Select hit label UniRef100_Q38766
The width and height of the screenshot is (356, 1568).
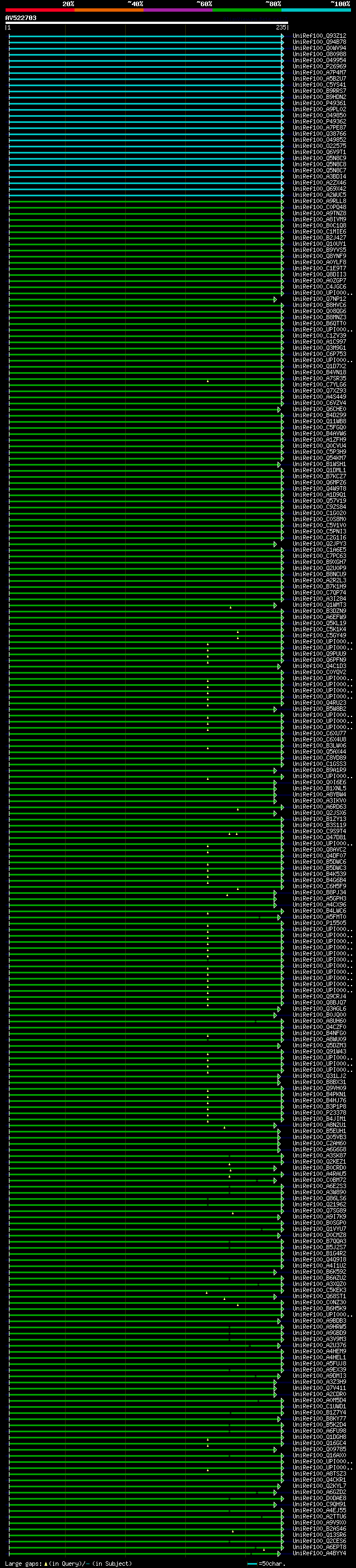pos(319,134)
